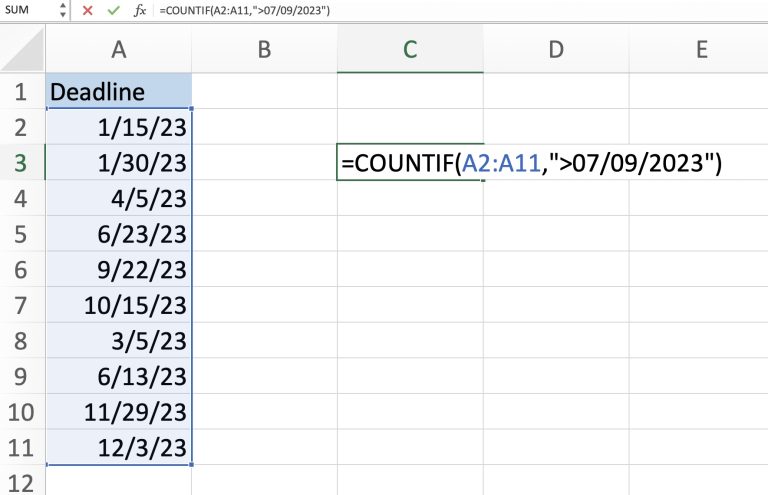Select column A header
The width and height of the screenshot is (768, 495).
pos(119,49)
